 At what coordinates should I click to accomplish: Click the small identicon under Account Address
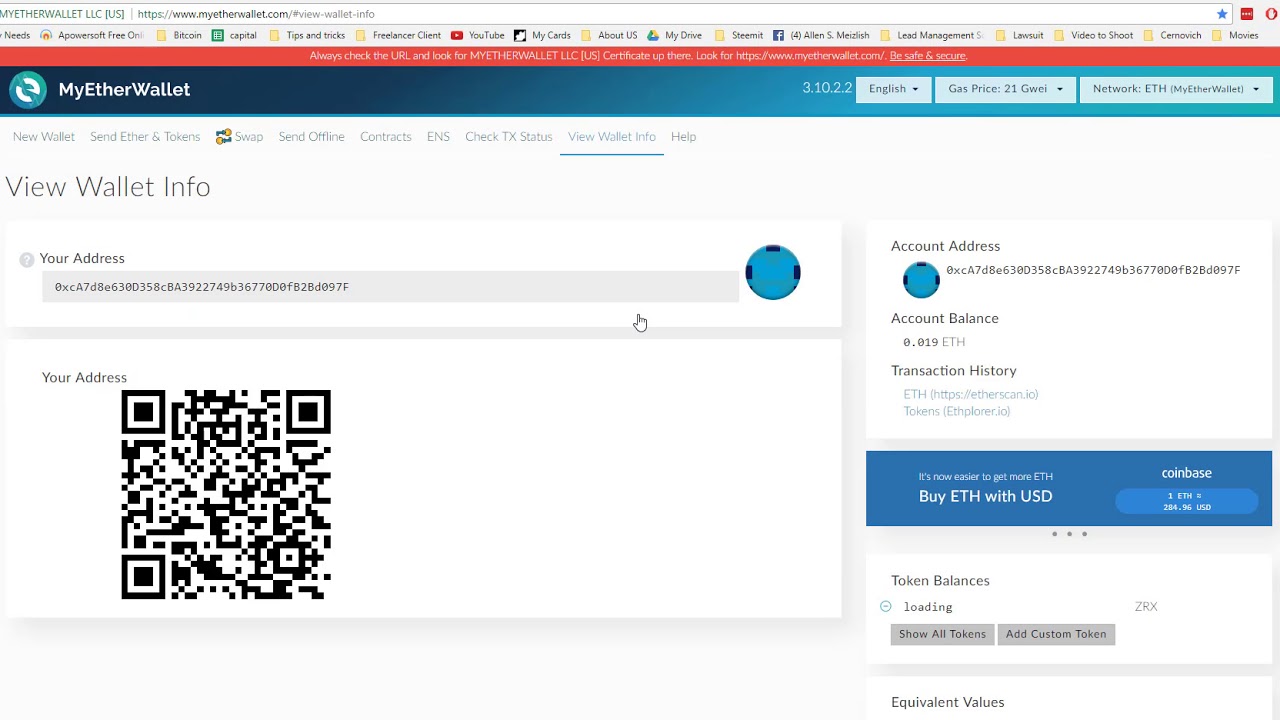921,279
